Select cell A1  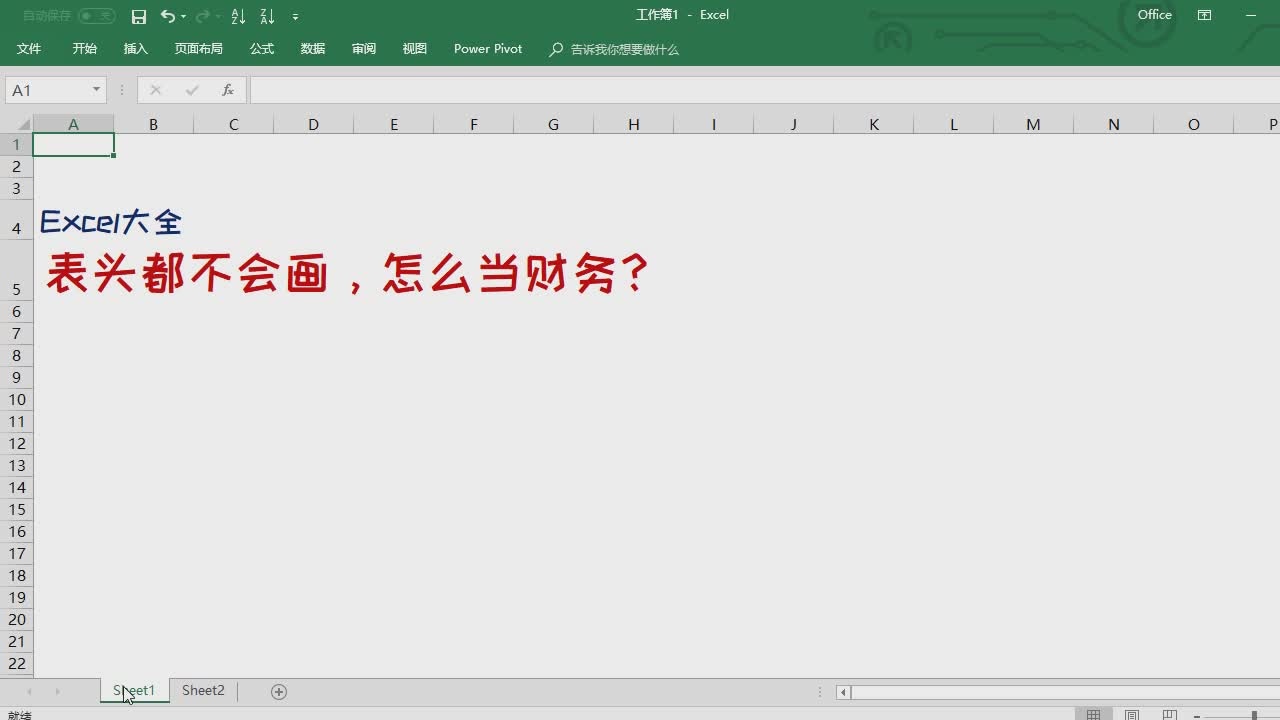tap(73, 144)
